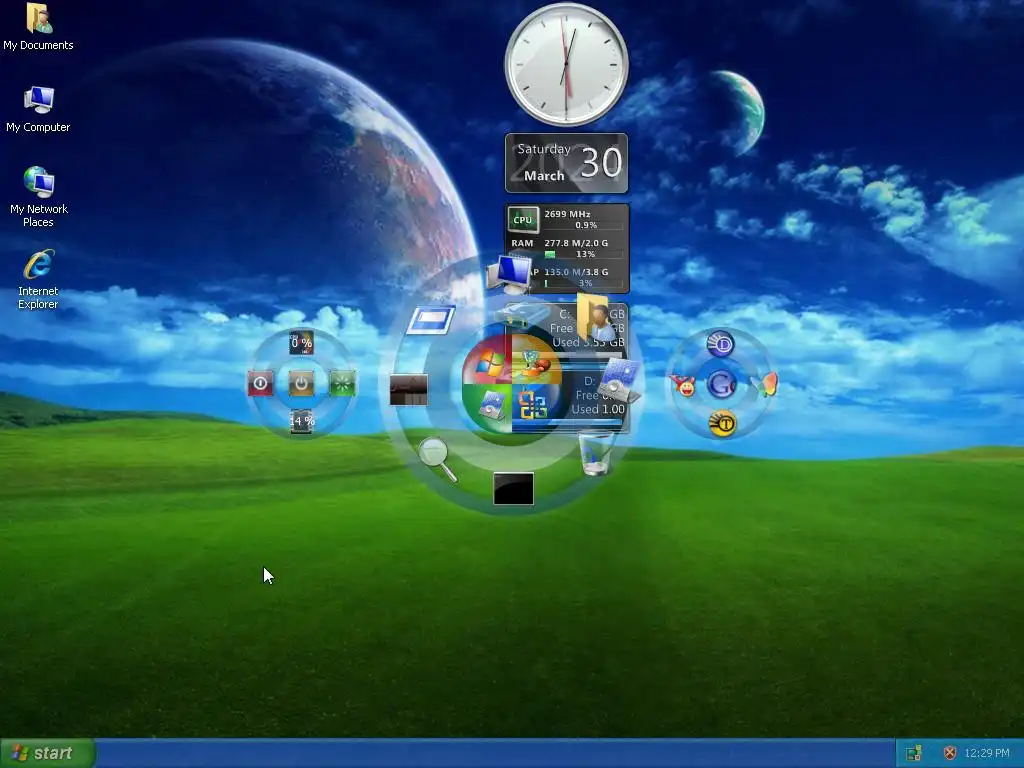Open the user folder icon on the ring
1024x768 pixels.
click(x=595, y=317)
